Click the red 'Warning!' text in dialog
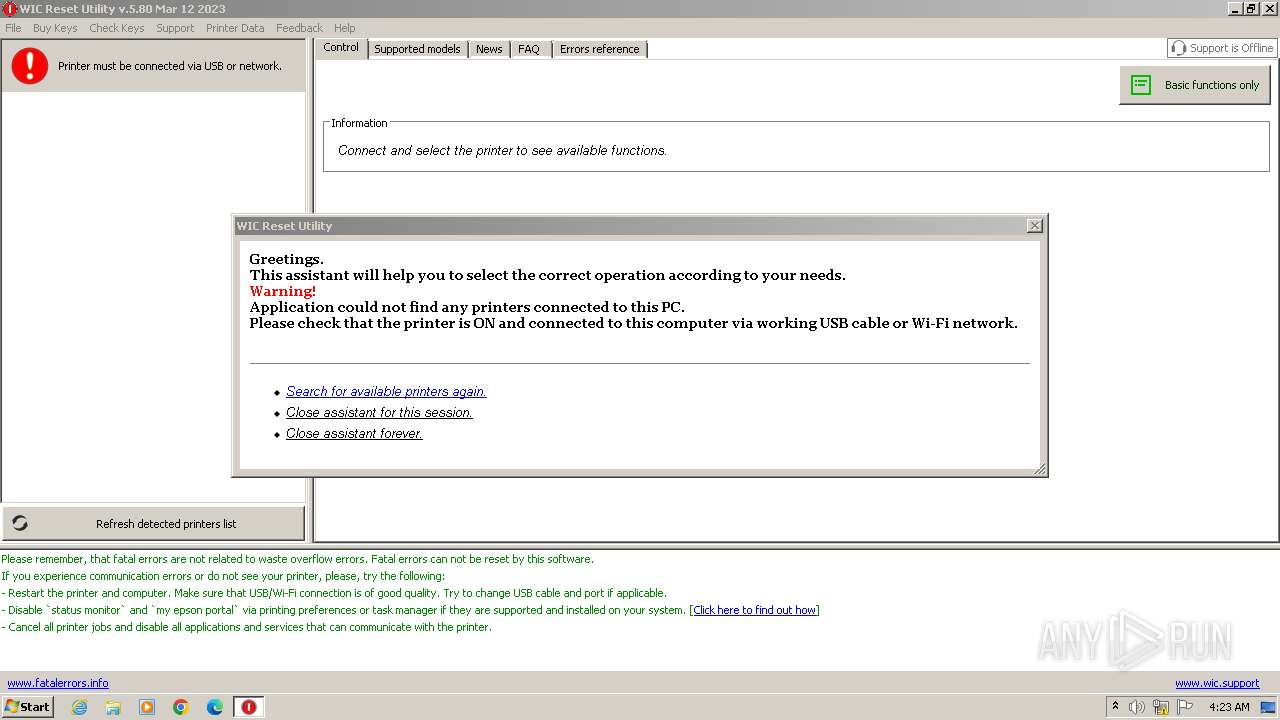 [x=283, y=291]
